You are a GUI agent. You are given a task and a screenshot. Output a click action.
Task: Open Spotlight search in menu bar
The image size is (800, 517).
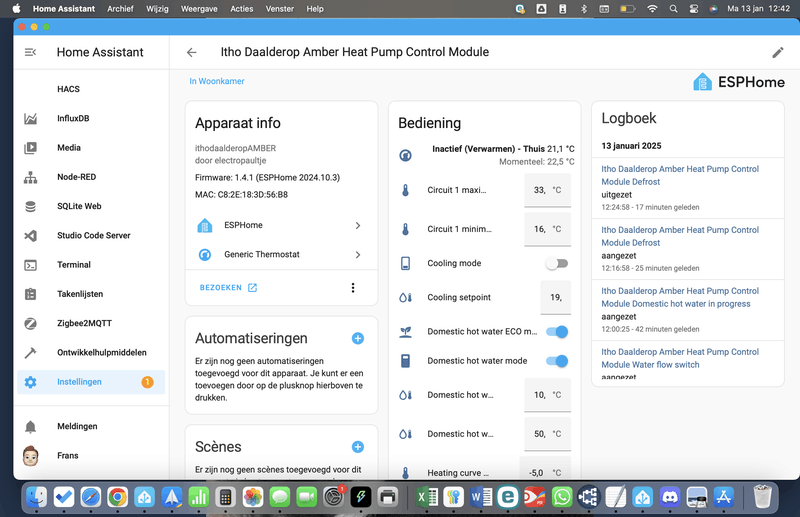pos(673,9)
